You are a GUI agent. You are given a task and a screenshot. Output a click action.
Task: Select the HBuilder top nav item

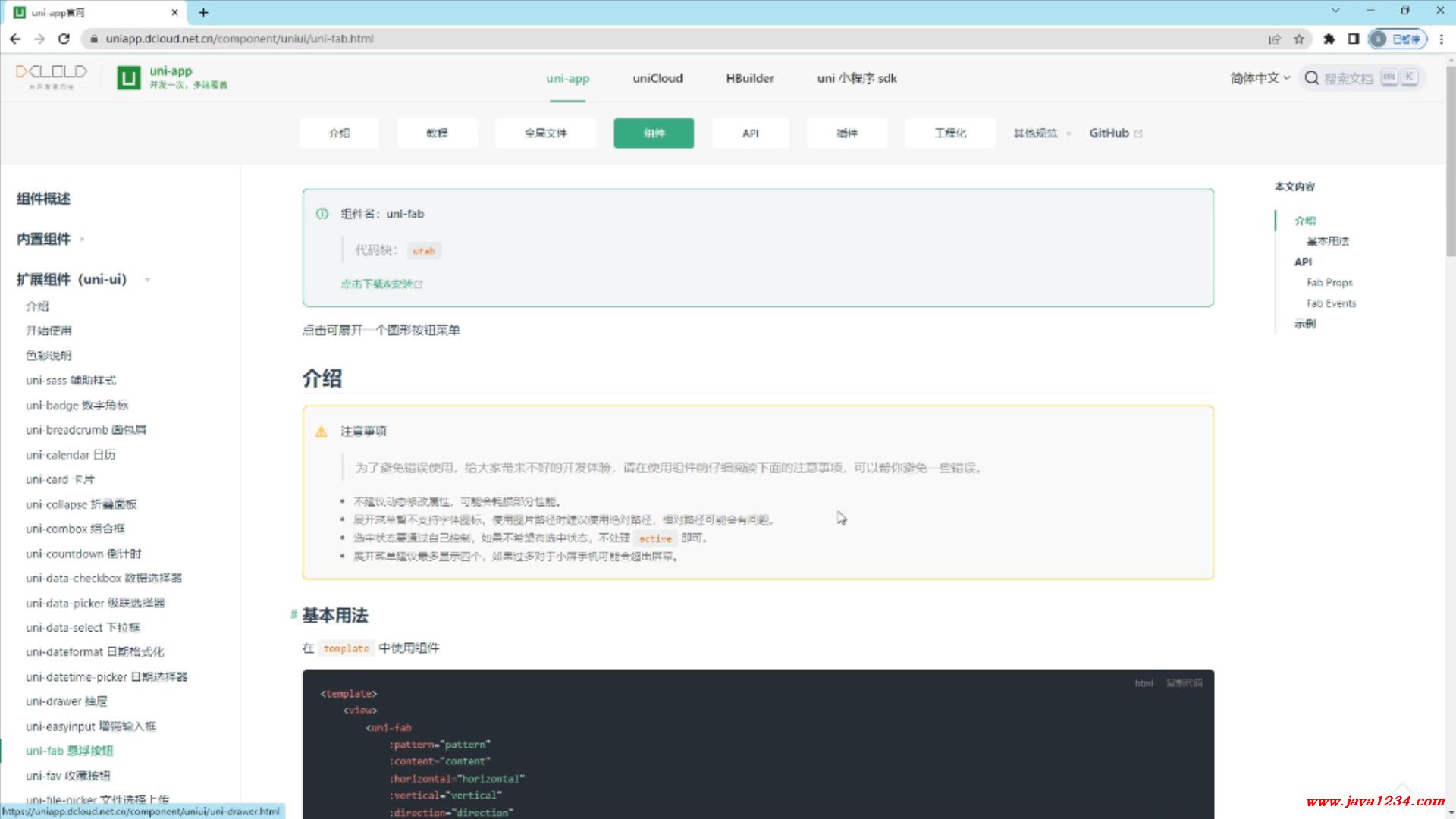pos(750,78)
